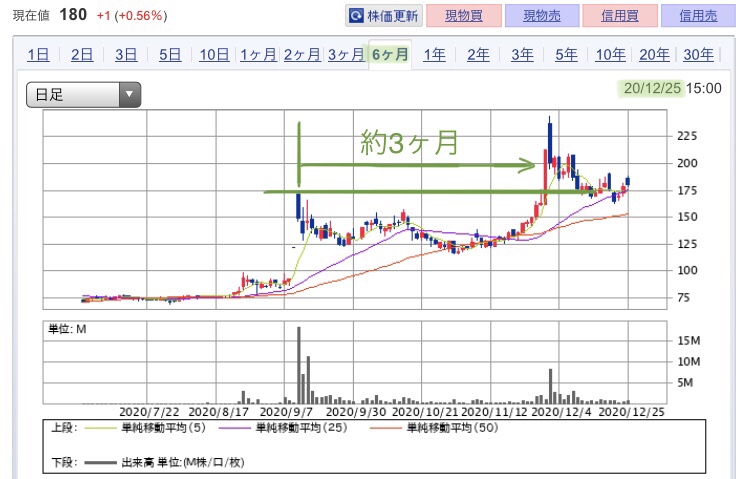Click the orange 50-day average color line
749x479 pixels.
(385, 428)
